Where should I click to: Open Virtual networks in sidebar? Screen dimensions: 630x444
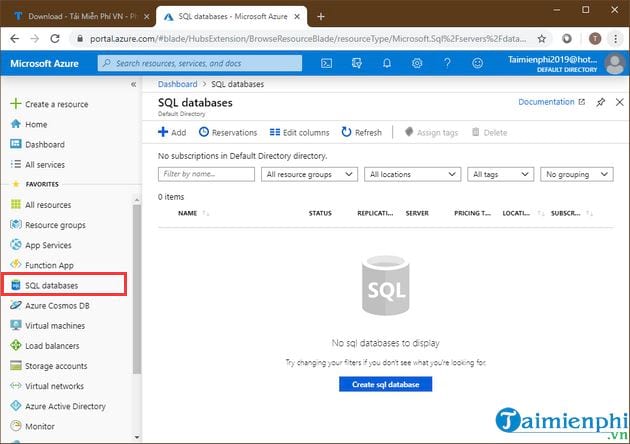tap(47, 386)
